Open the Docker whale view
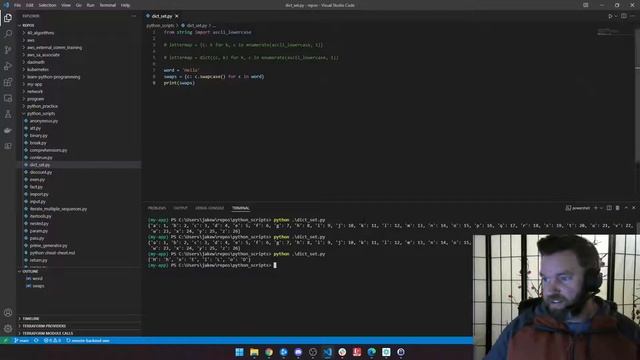This screenshot has width=640, height=360. 8,131
